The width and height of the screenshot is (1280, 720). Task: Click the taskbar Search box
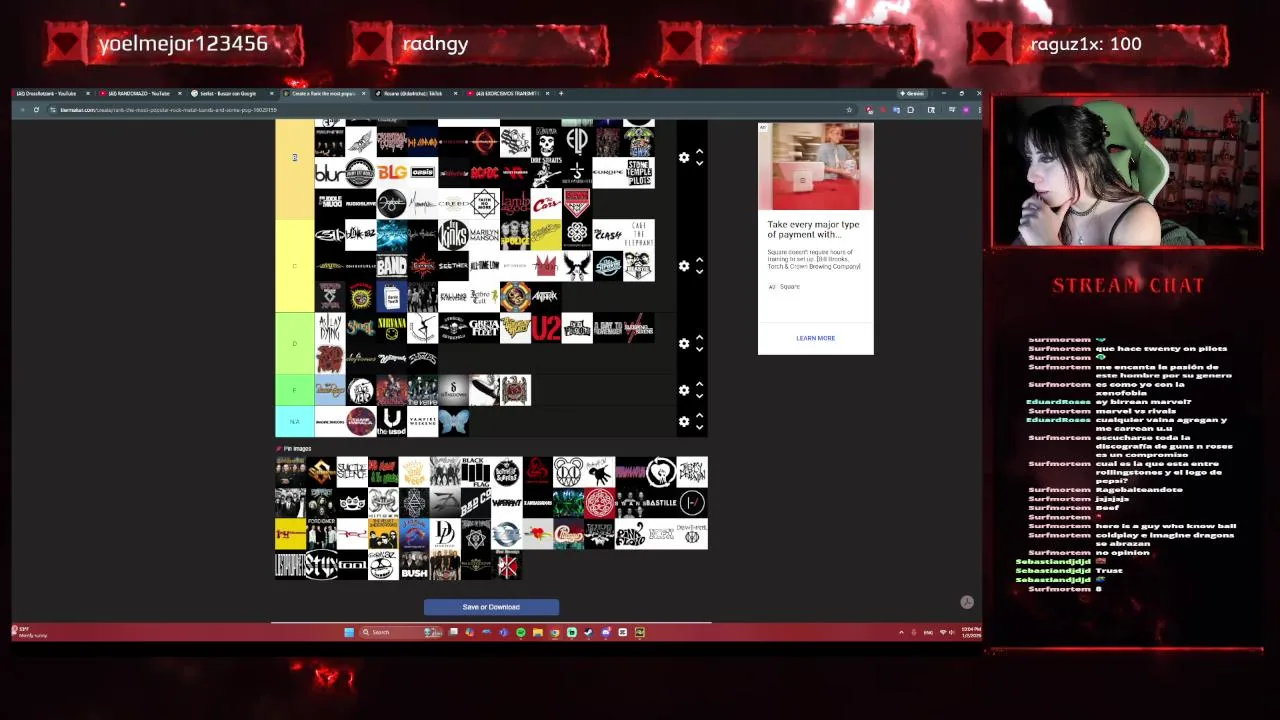tap(400, 632)
